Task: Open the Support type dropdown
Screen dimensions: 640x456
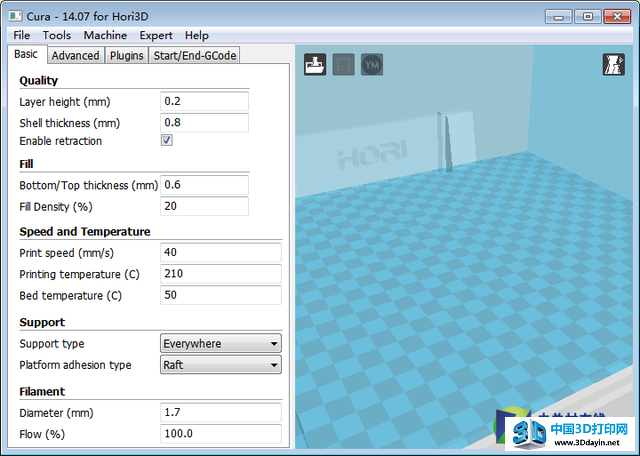Action: click(221, 343)
